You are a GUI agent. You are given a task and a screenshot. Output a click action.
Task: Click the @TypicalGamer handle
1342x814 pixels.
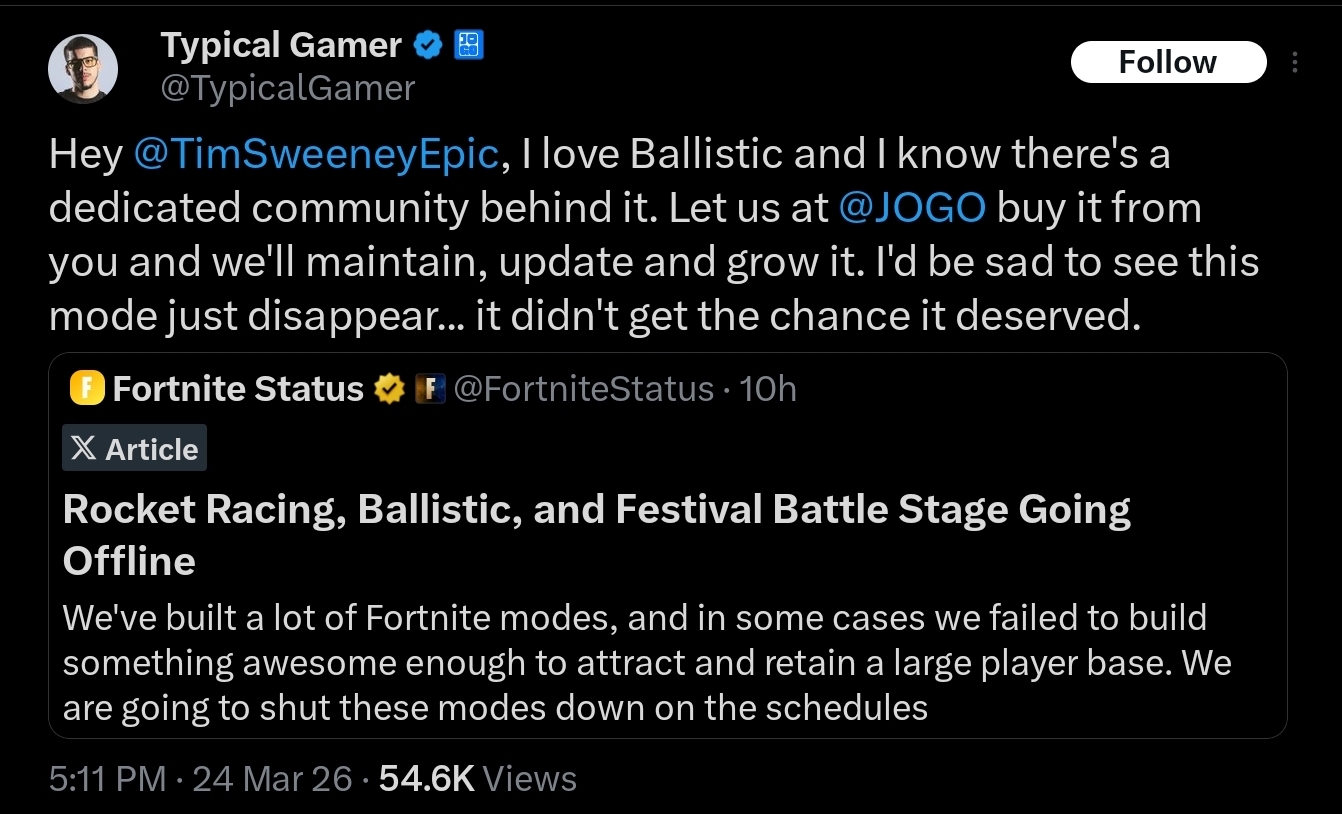(x=288, y=89)
